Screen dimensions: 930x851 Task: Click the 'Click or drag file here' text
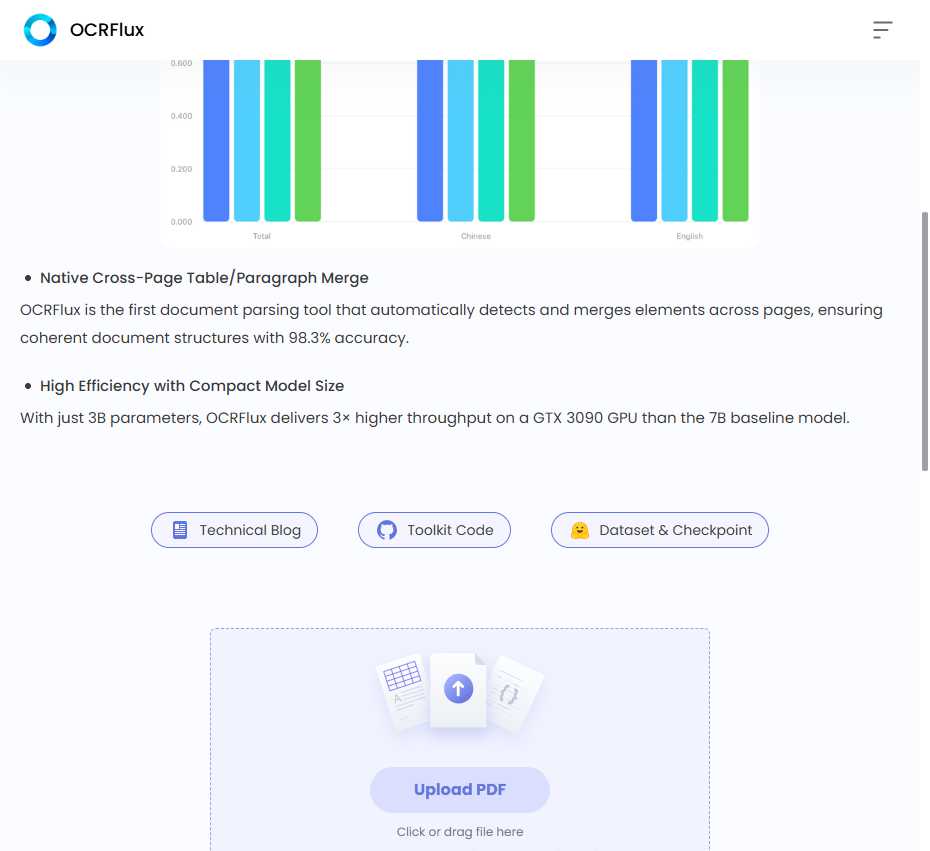(460, 832)
